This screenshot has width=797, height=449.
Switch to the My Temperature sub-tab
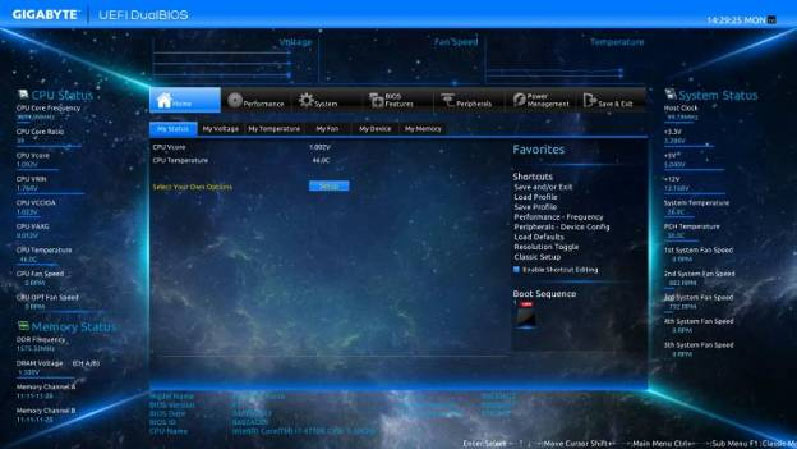click(274, 129)
